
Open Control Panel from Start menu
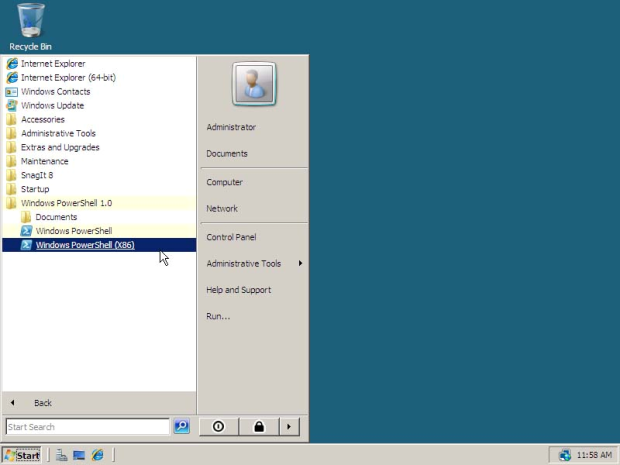point(231,237)
